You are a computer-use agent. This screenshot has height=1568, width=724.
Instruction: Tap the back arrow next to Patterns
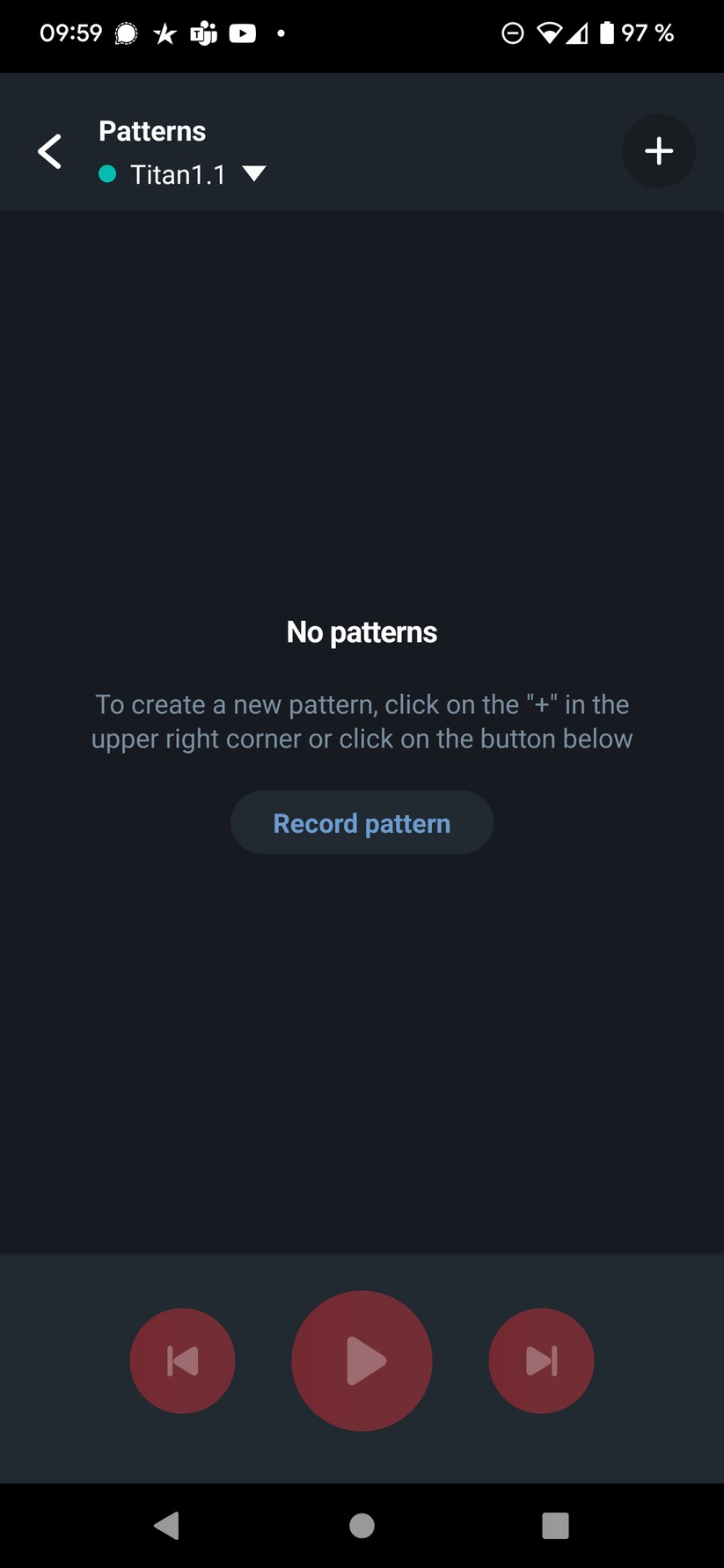click(x=50, y=151)
